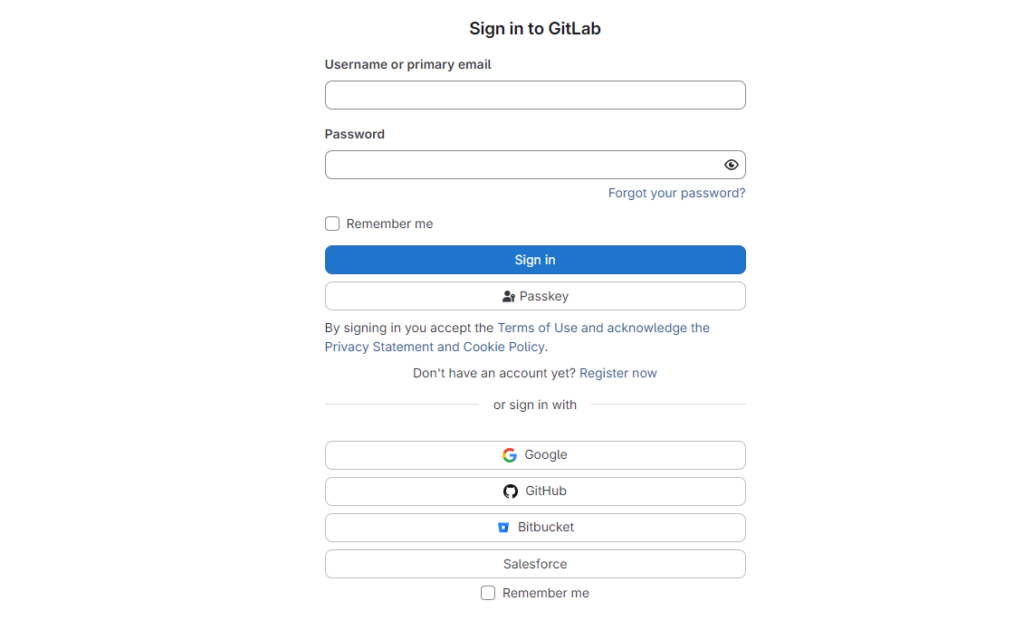Open the Forgot your password link
The width and height of the screenshot is (1024, 620).
(x=676, y=193)
